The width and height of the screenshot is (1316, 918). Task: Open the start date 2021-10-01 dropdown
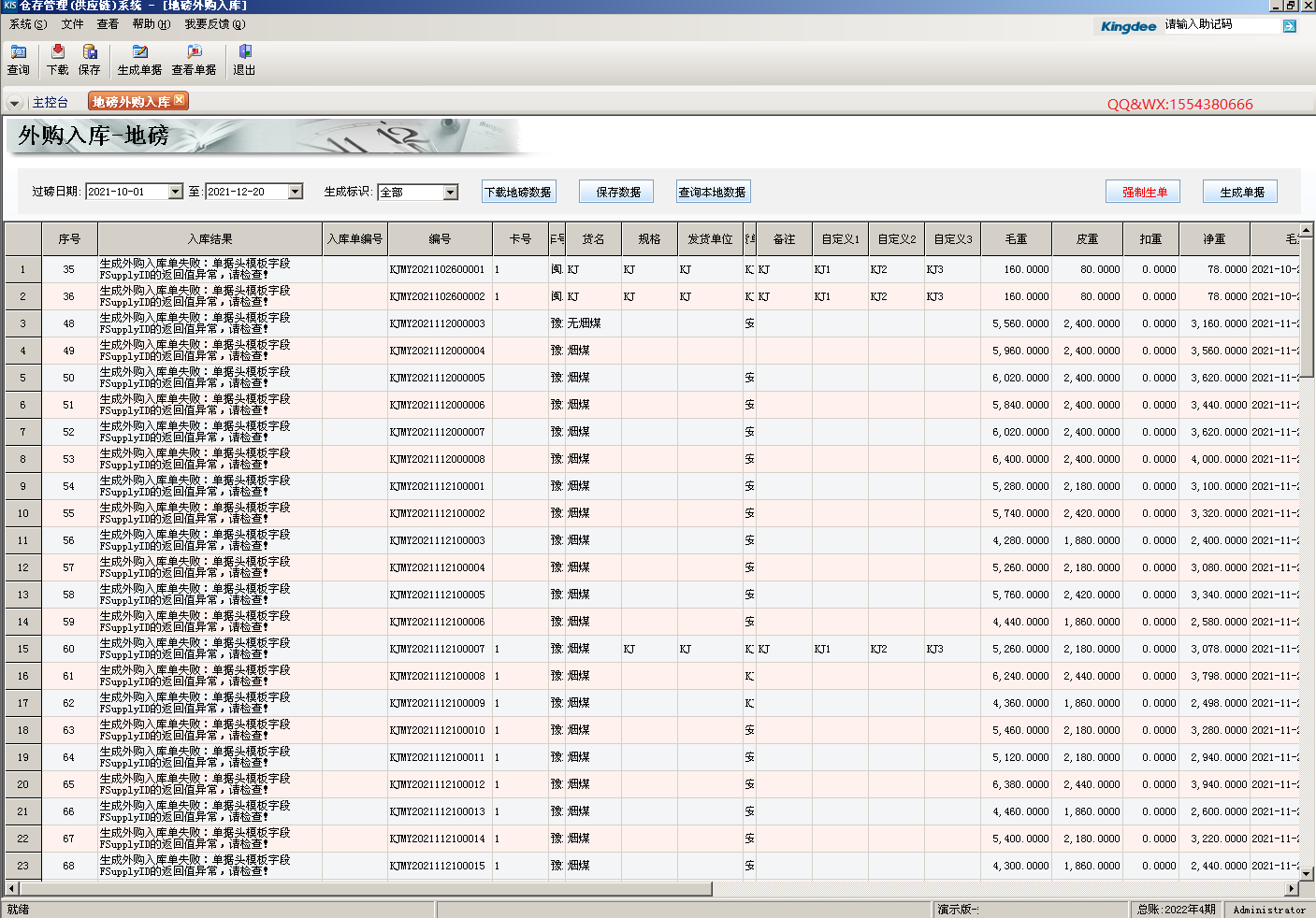click(x=175, y=192)
